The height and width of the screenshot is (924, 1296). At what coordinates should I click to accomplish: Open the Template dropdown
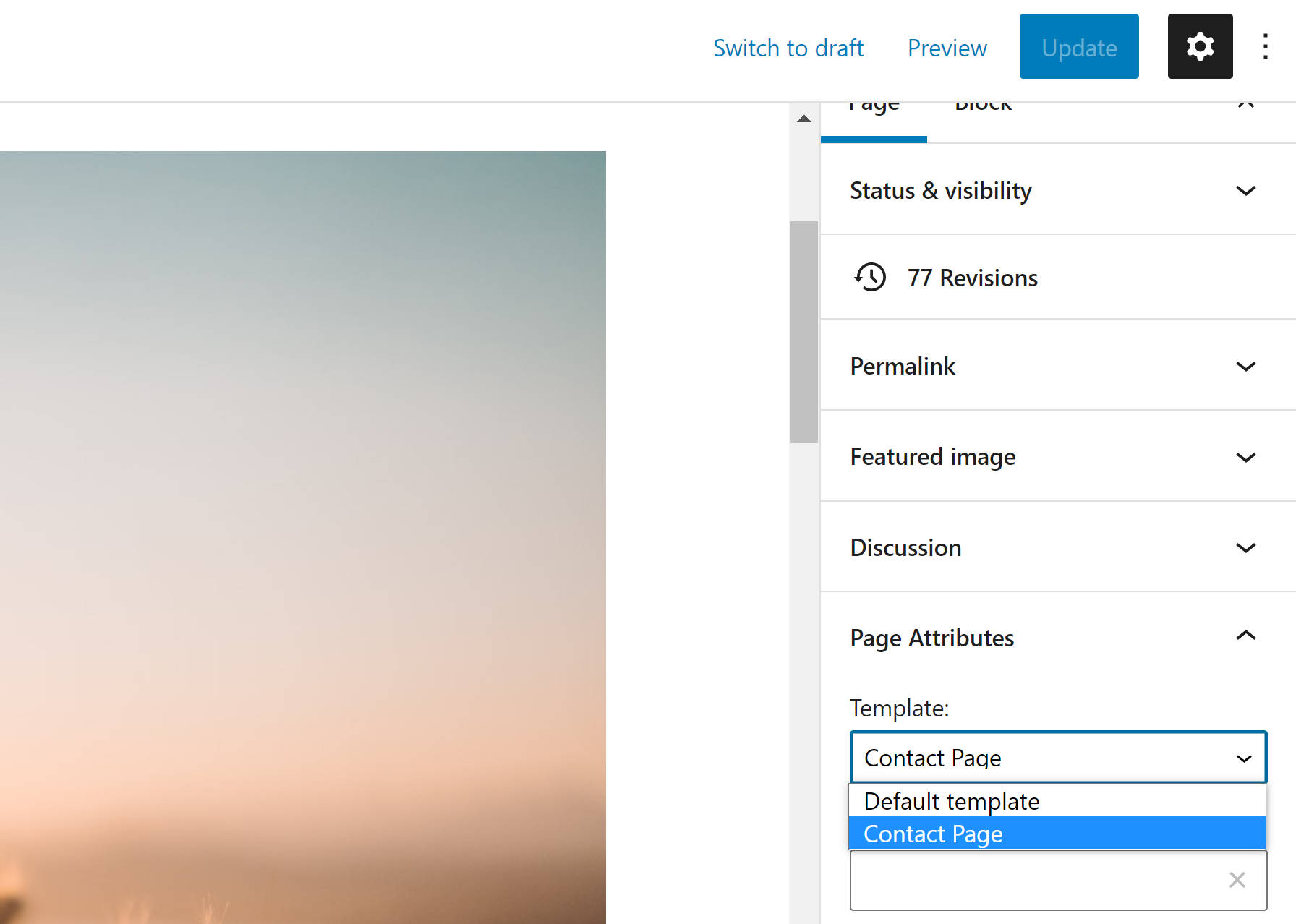click(x=1057, y=758)
